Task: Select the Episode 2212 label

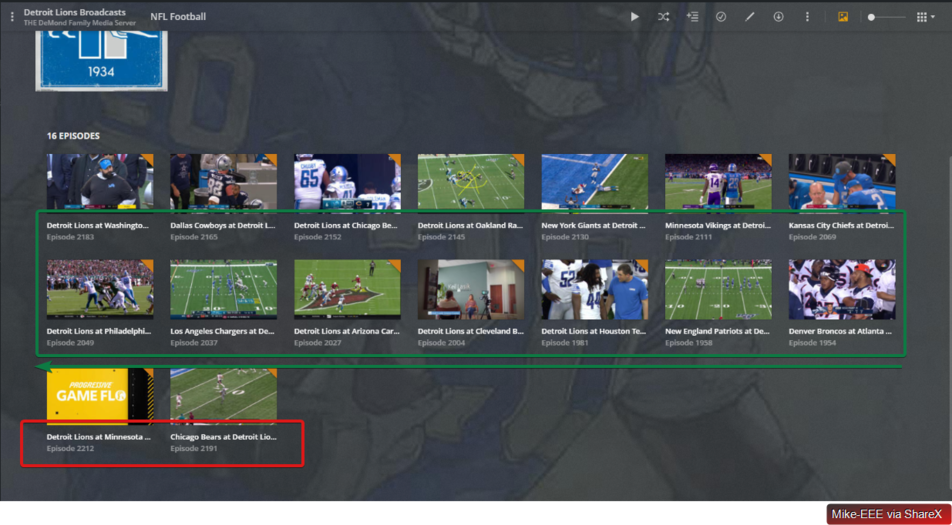Action: click(70, 449)
